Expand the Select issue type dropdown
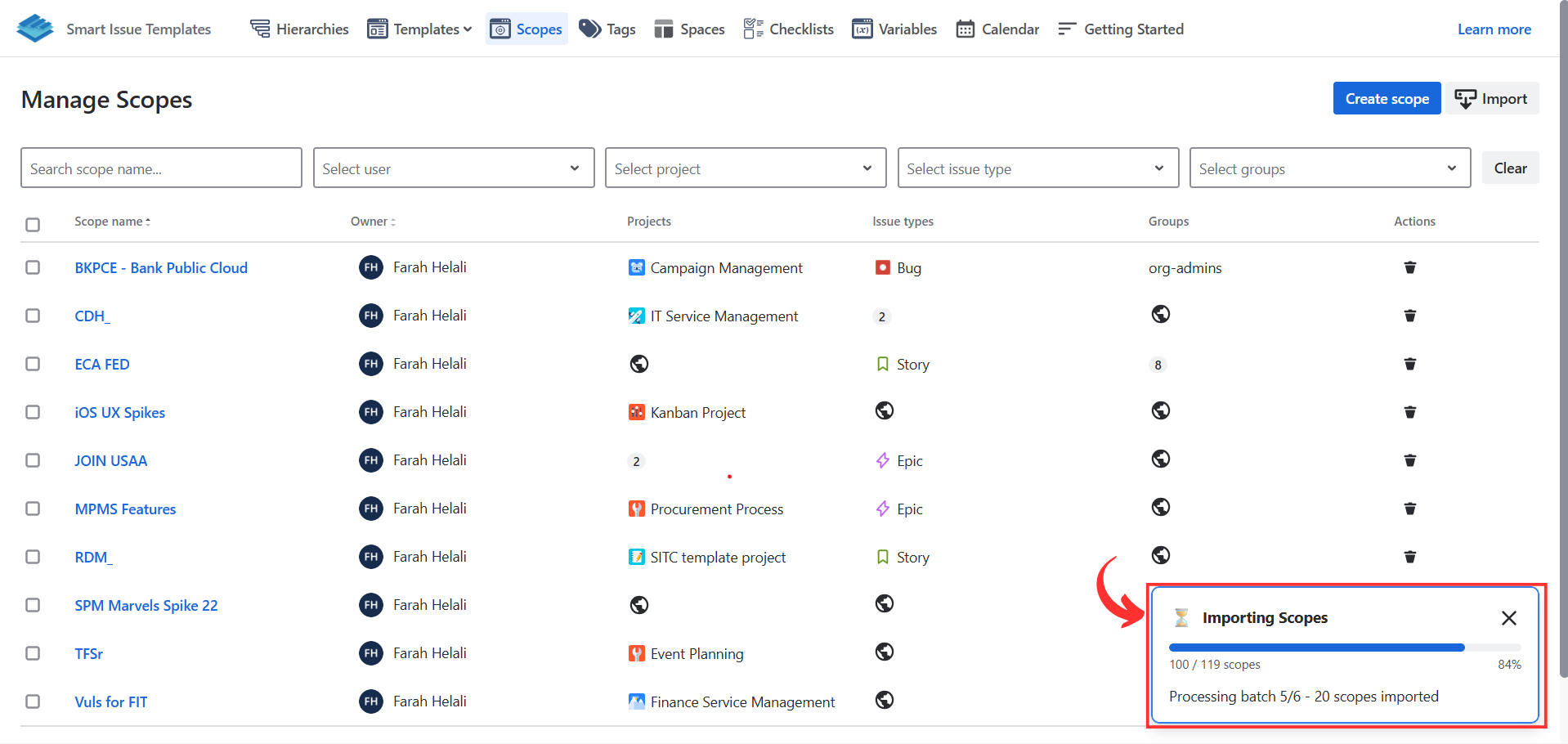This screenshot has width=1568, height=744. tap(1037, 168)
